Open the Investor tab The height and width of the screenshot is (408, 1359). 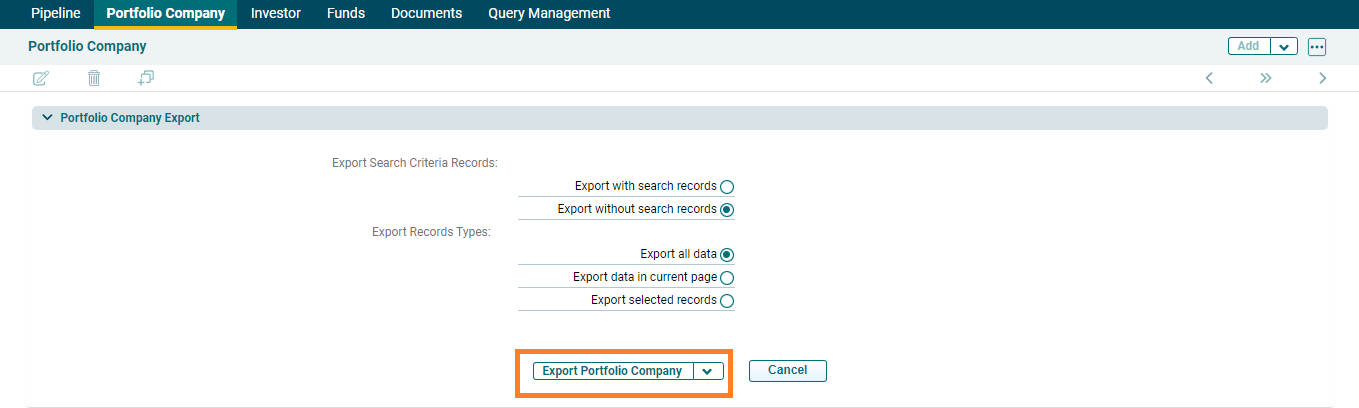coord(276,14)
